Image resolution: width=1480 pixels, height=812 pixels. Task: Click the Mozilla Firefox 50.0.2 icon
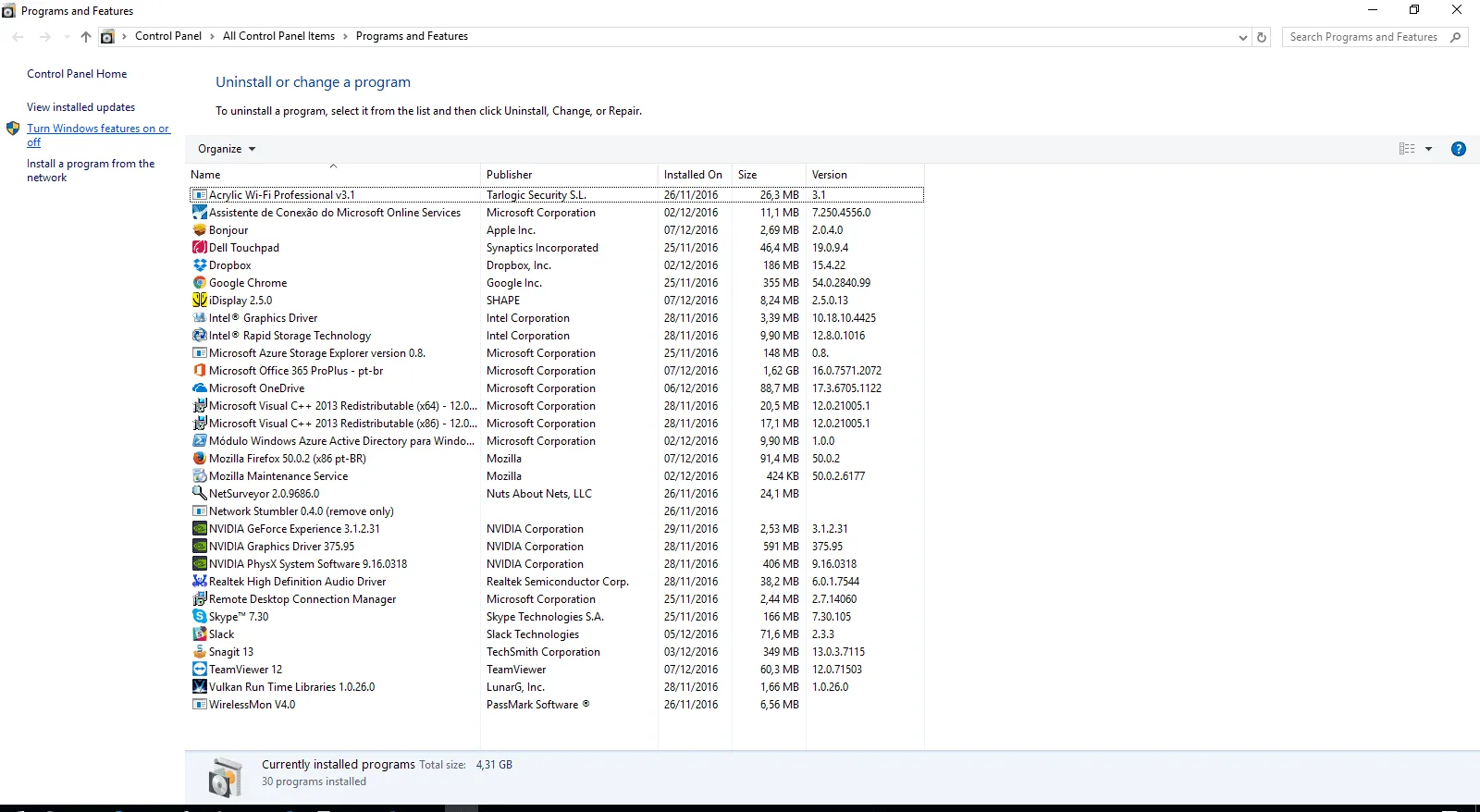click(199, 459)
